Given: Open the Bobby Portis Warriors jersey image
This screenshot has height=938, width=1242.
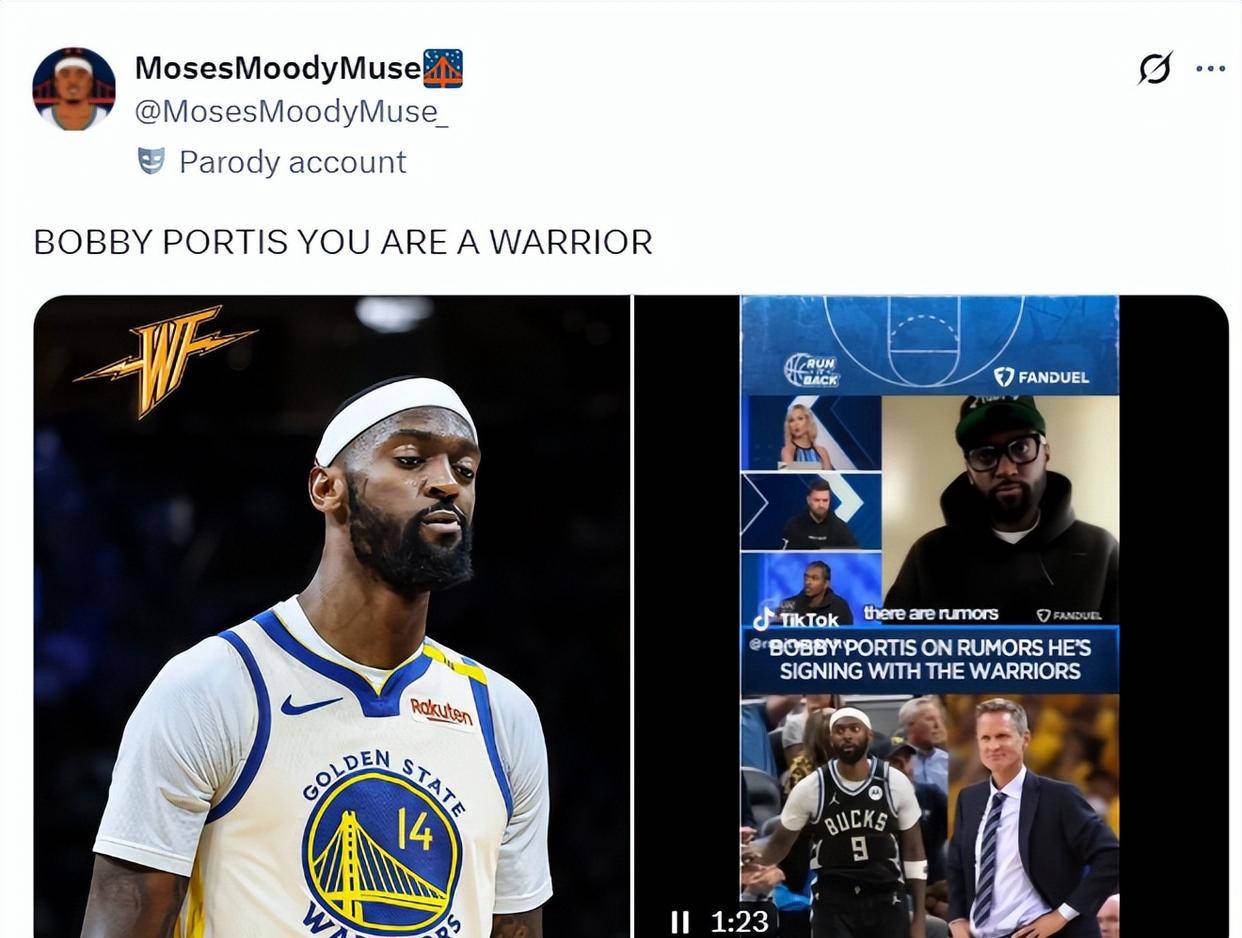Looking at the screenshot, I should coord(332,616).
